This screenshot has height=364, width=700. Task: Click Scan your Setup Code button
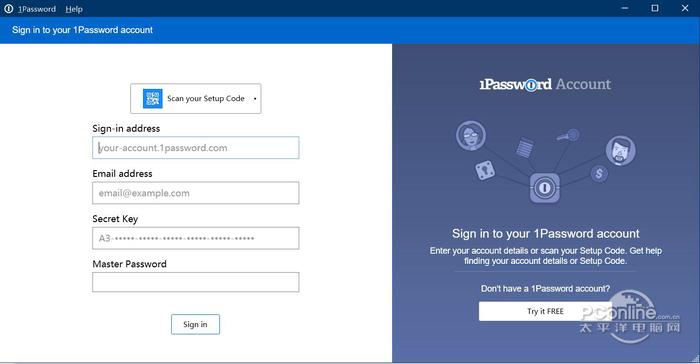pos(196,98)
